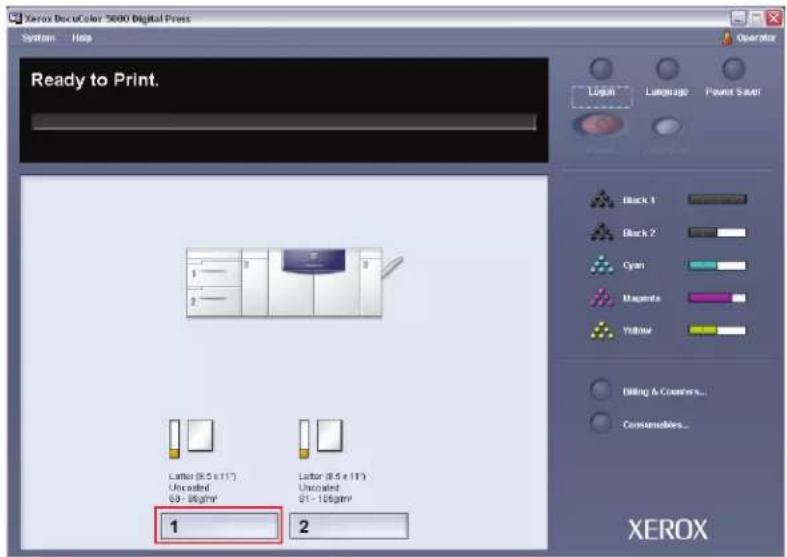Click the application icon in the title bar
The height and width of the screenshot is (557, 787).
click(x=16, y=19)
